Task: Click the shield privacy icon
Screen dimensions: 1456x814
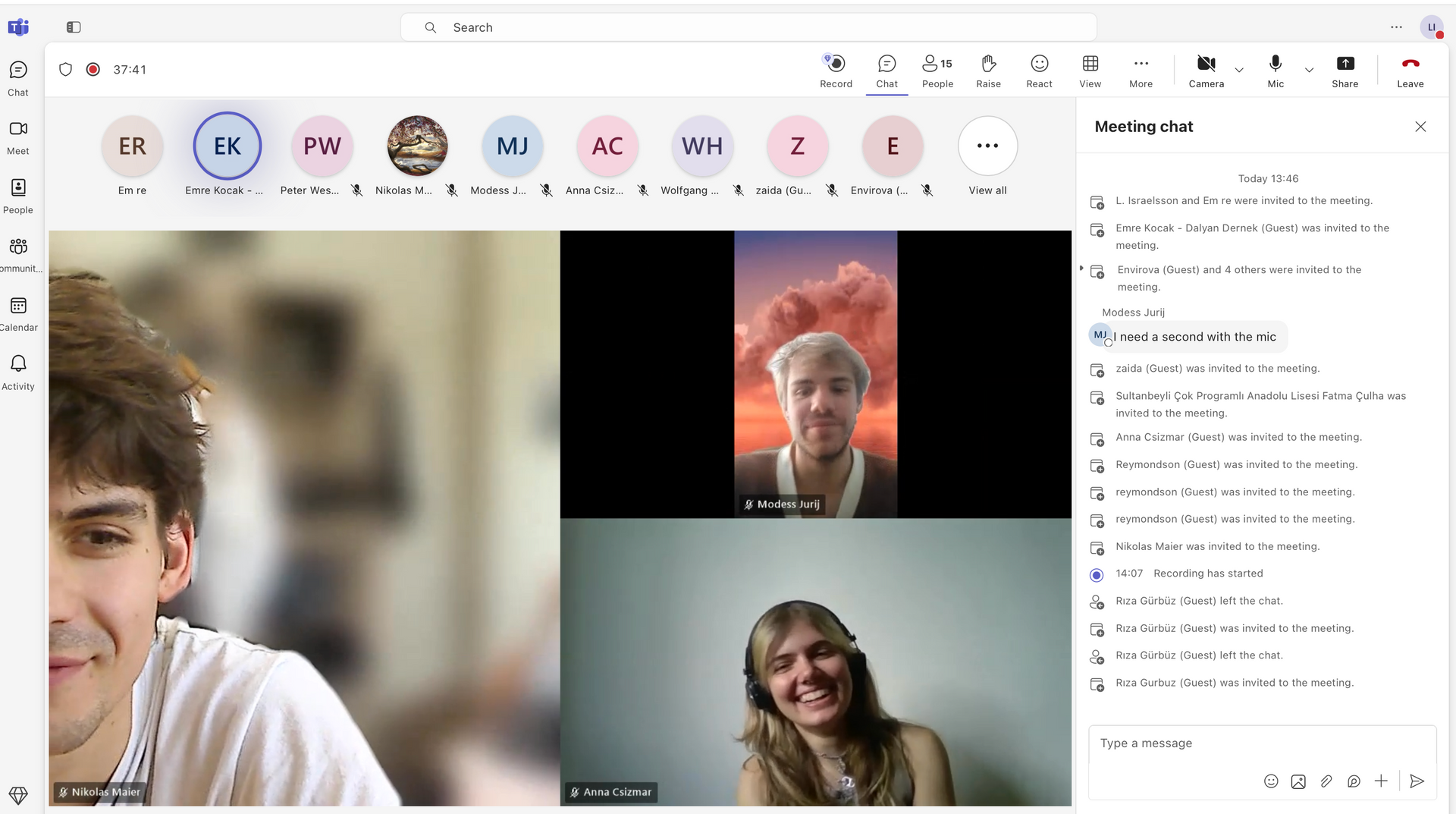Action: [66, 70]
